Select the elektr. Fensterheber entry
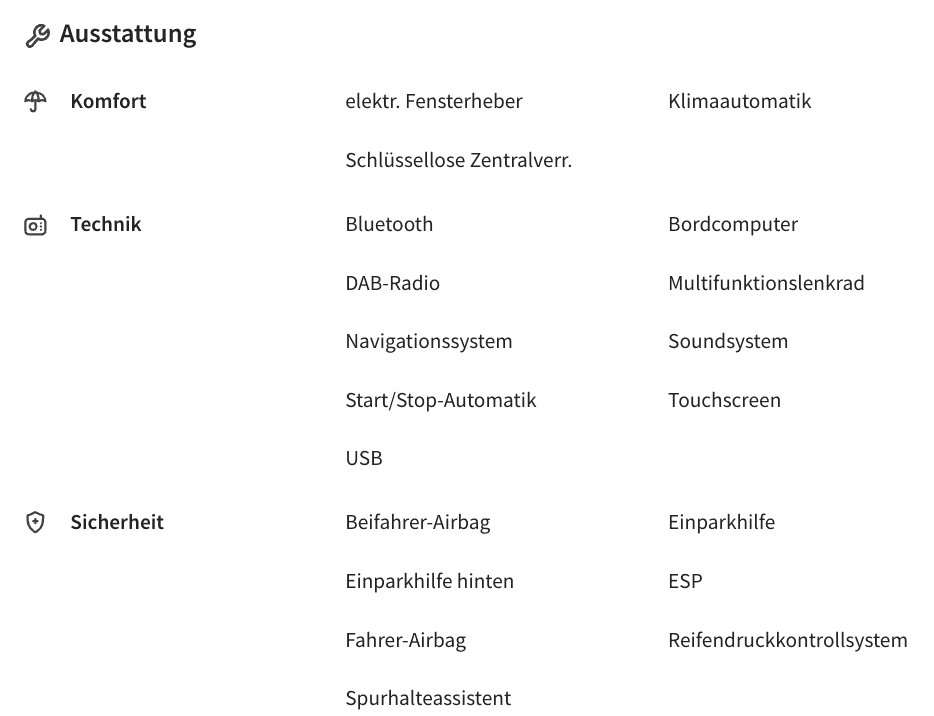The width and height of the screenshot is (934, 716). 434,101
